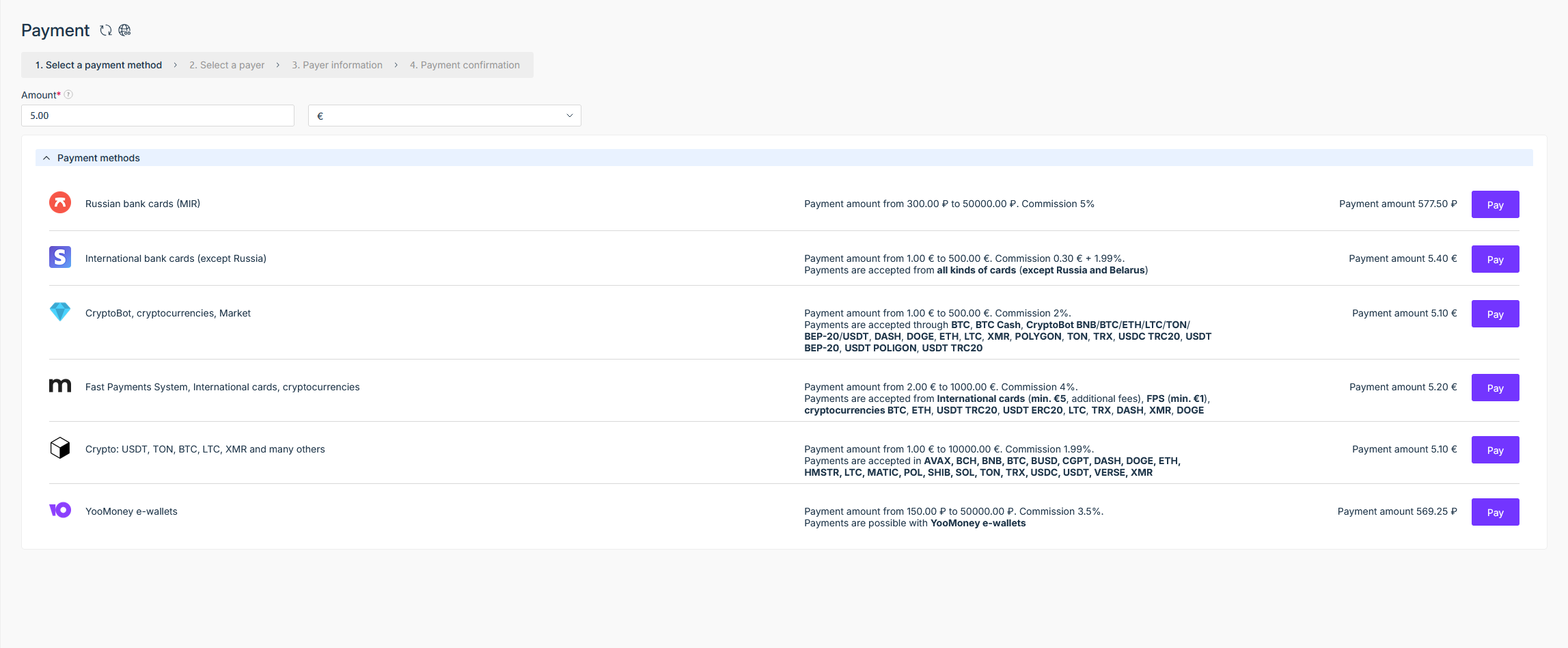The width and height of the screenshot is (1568, 648).
Task: Click the Payment page heading
Action: [55, 30]
